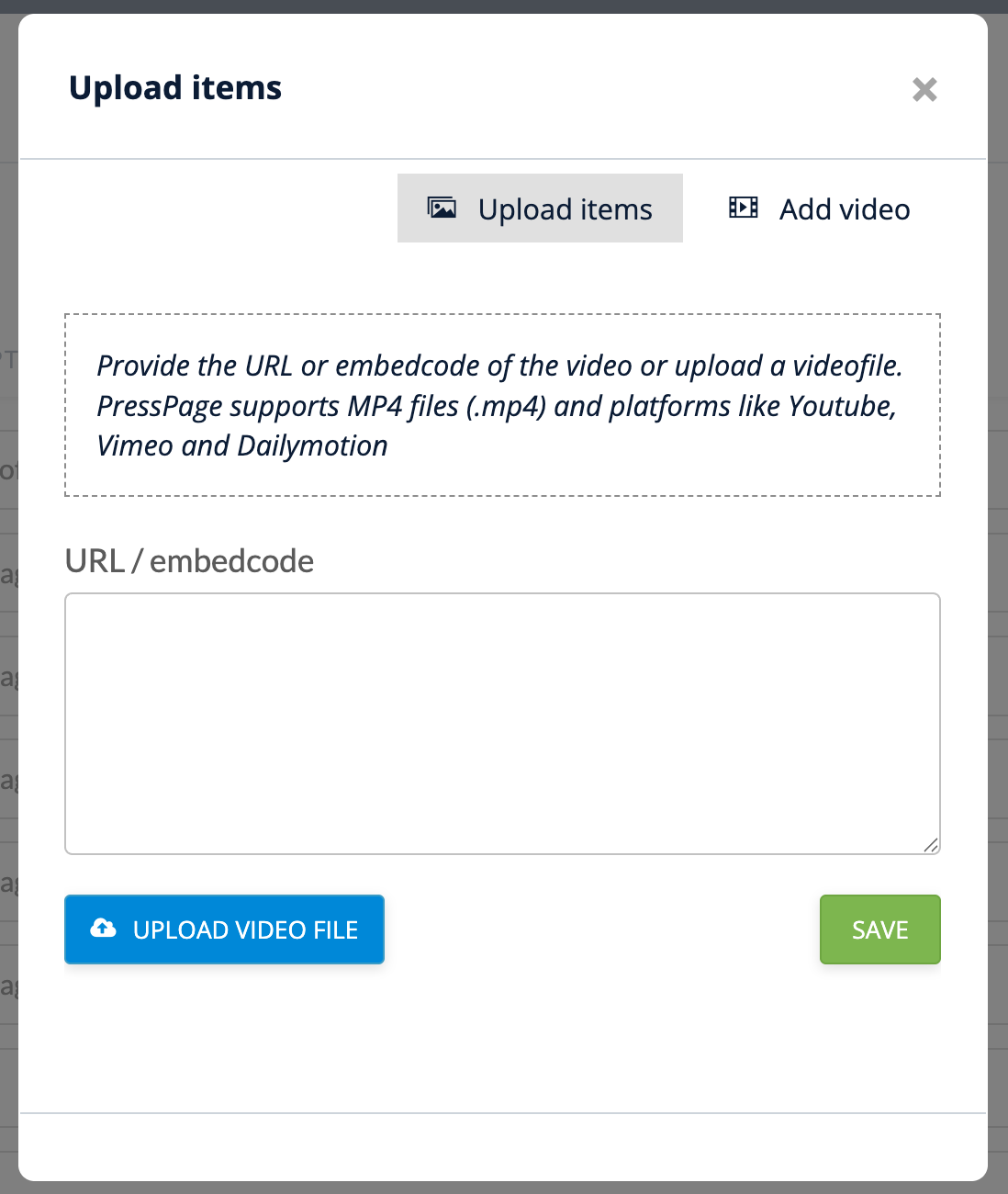
Task: Click the film strip icon beside Add video
Action: pos(743,208)
